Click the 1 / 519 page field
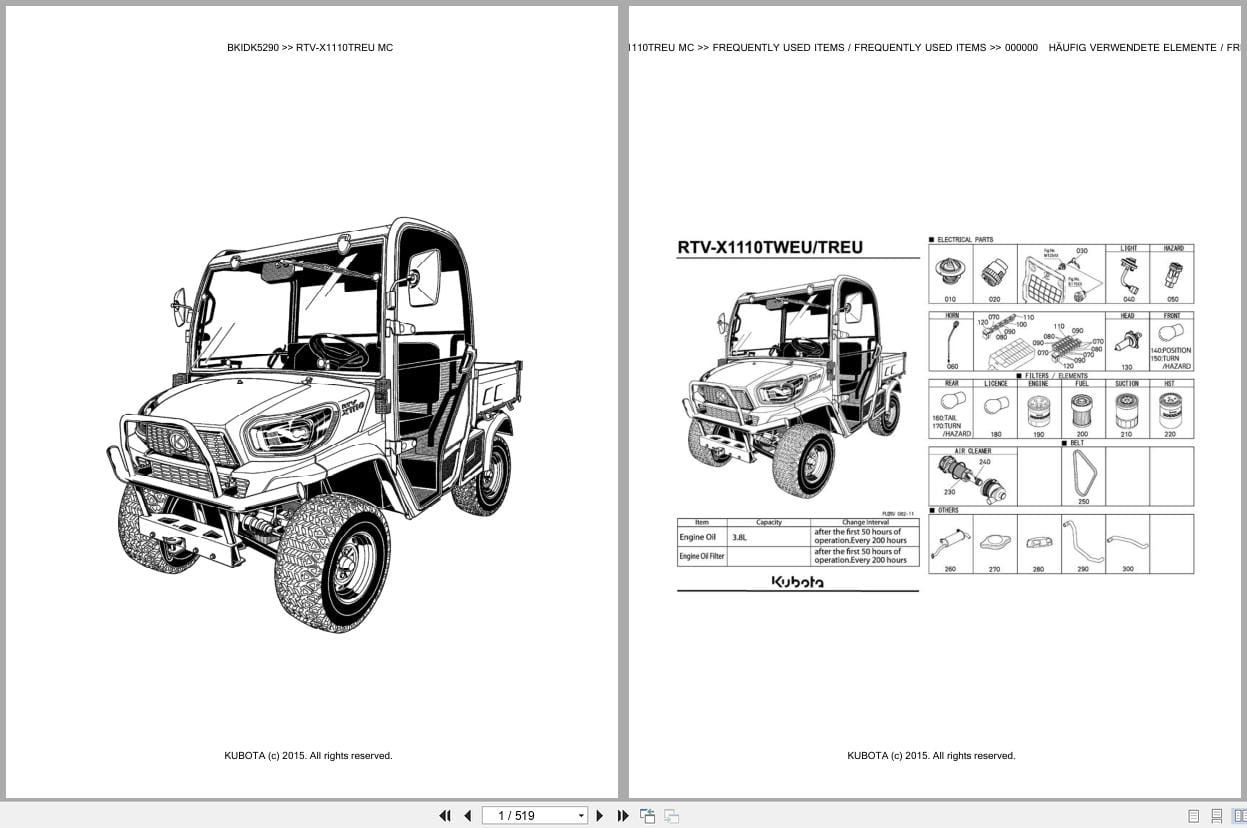 point(535,816)
